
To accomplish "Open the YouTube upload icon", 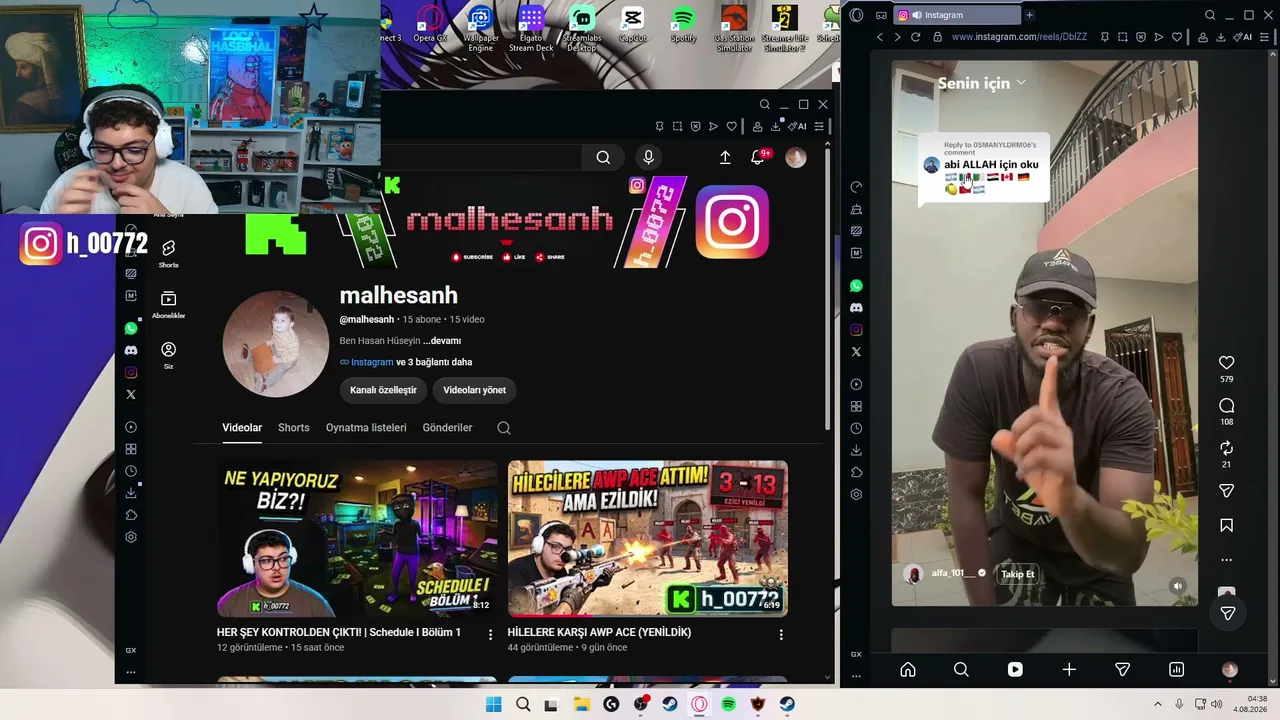I will point(725,157).
